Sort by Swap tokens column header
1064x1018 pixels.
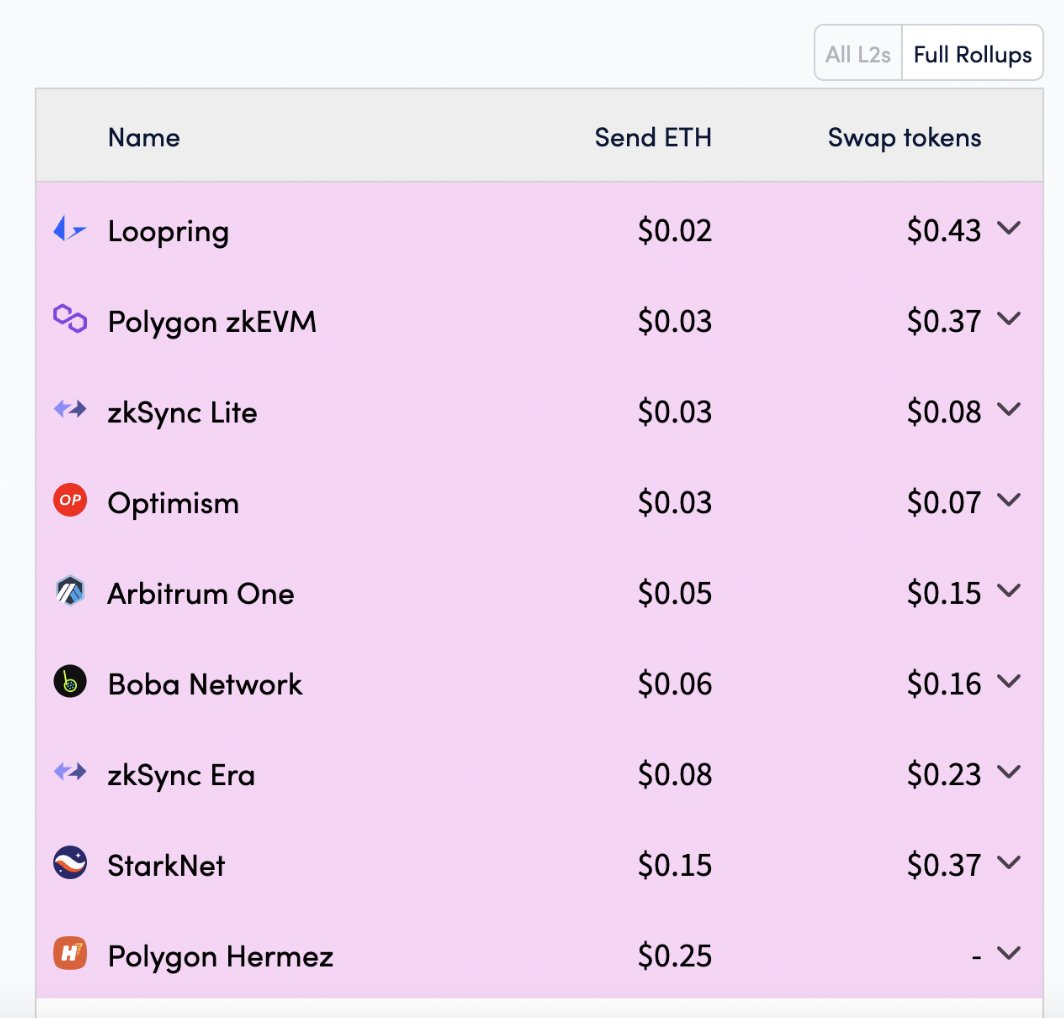(x=905, y=138)
